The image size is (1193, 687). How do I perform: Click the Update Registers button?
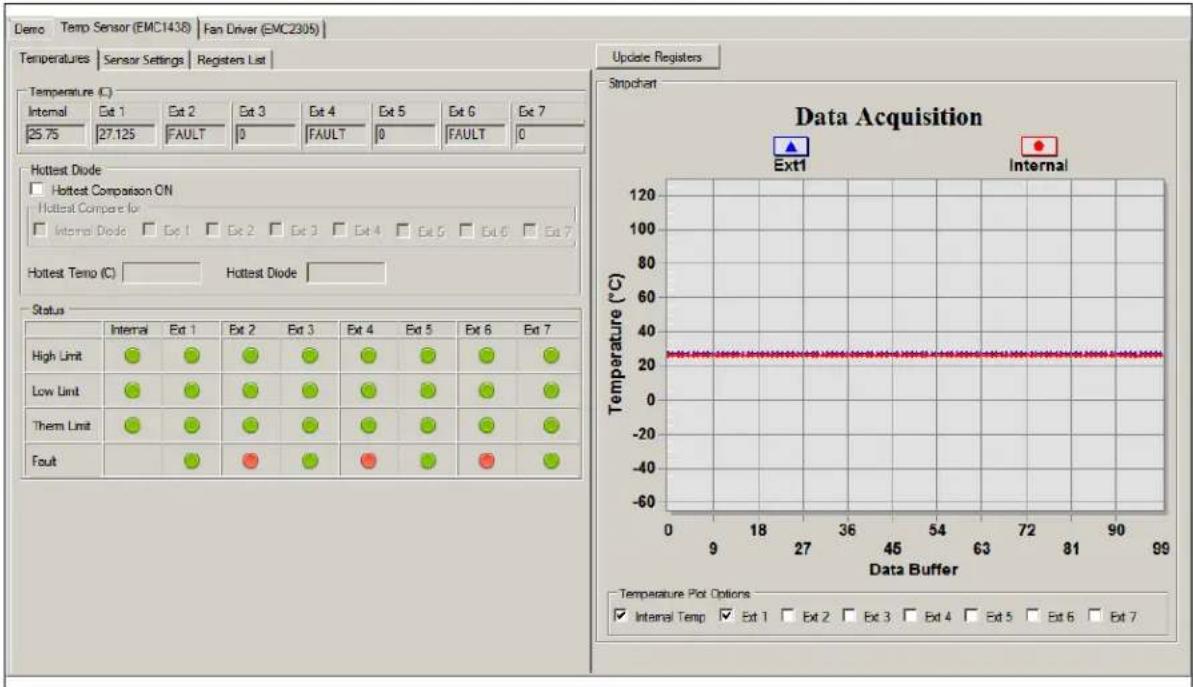657,57
